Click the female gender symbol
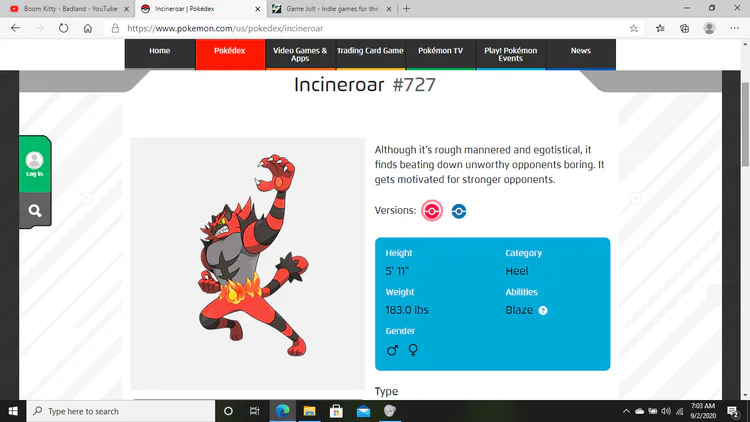The image size is (750, 422). [413, 350]
